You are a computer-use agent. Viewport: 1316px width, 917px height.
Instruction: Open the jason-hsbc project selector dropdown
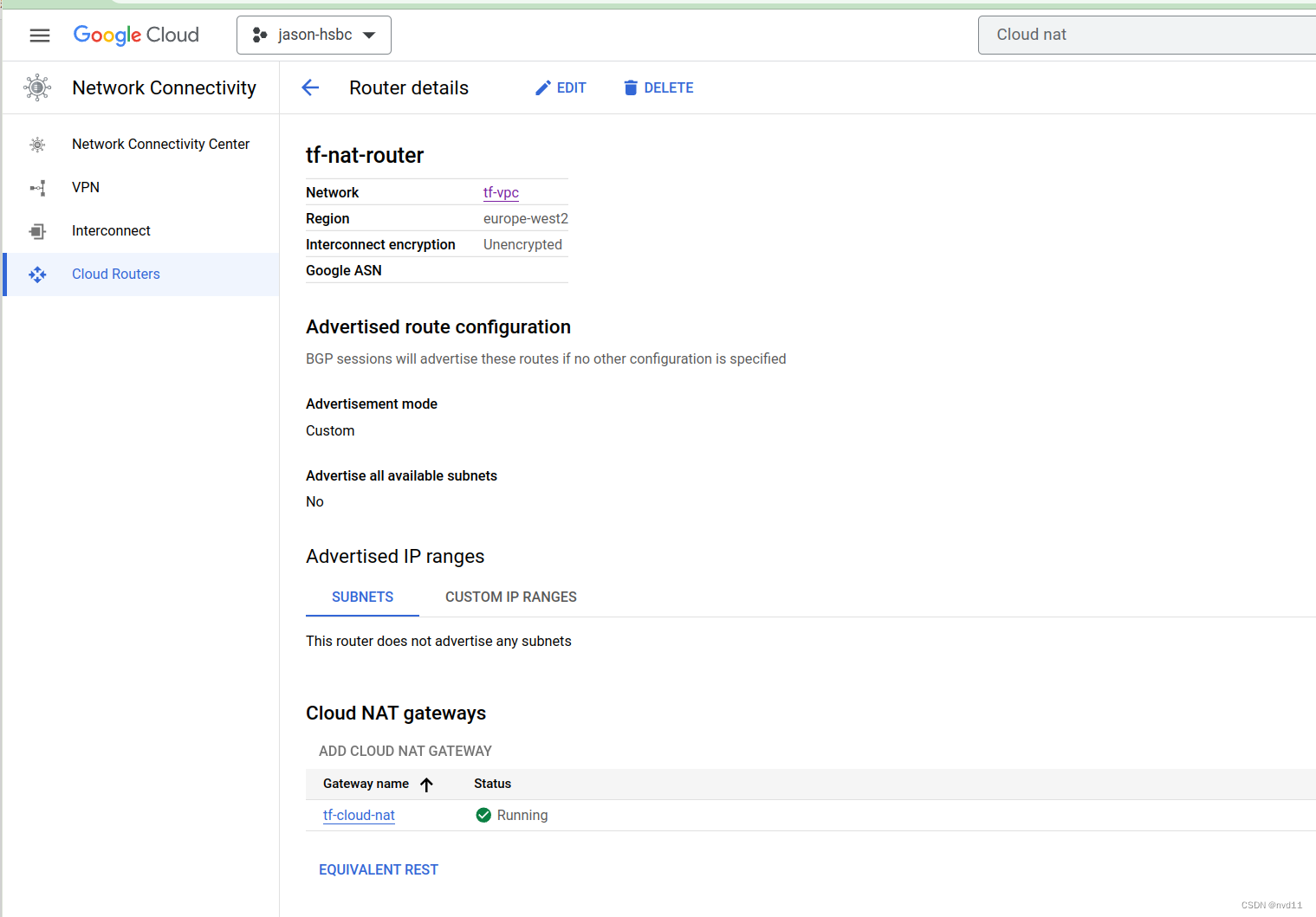coord(314,35)
